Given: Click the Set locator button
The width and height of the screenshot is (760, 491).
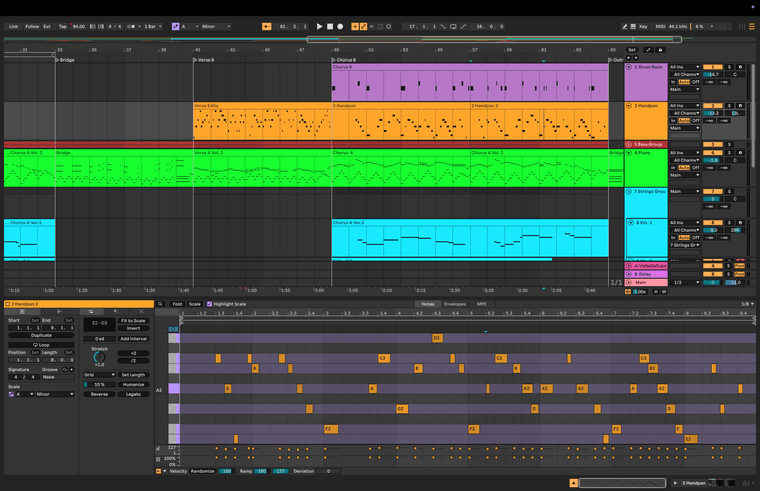Looking at the screenshot, I should point(632,50).
